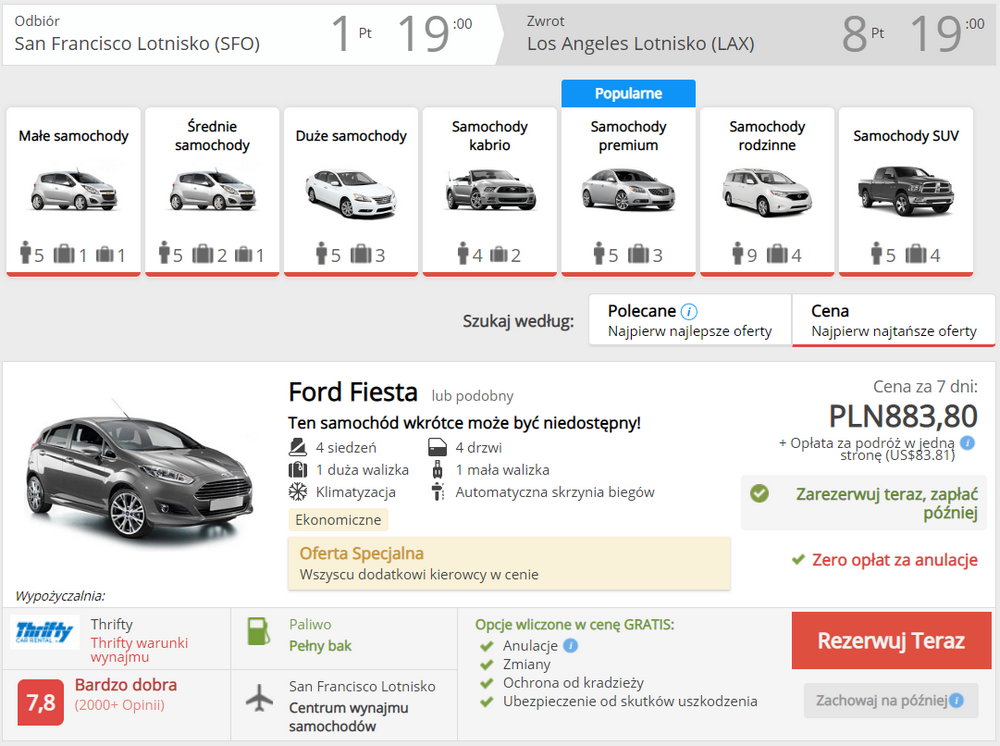Open Thrifty warunki wynajmu link

pos(139,650)
